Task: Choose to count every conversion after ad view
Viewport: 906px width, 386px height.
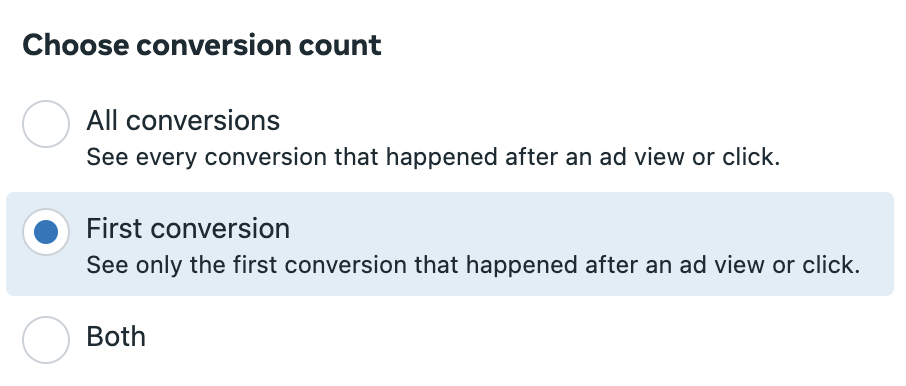Action: pyautogui.click(x=46, y=124)
